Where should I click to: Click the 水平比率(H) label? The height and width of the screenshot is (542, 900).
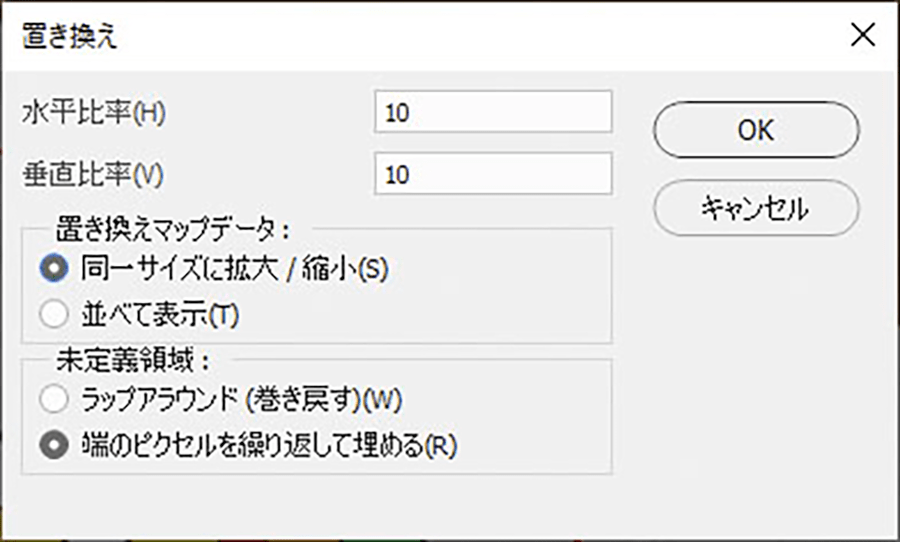click(93, 113)
